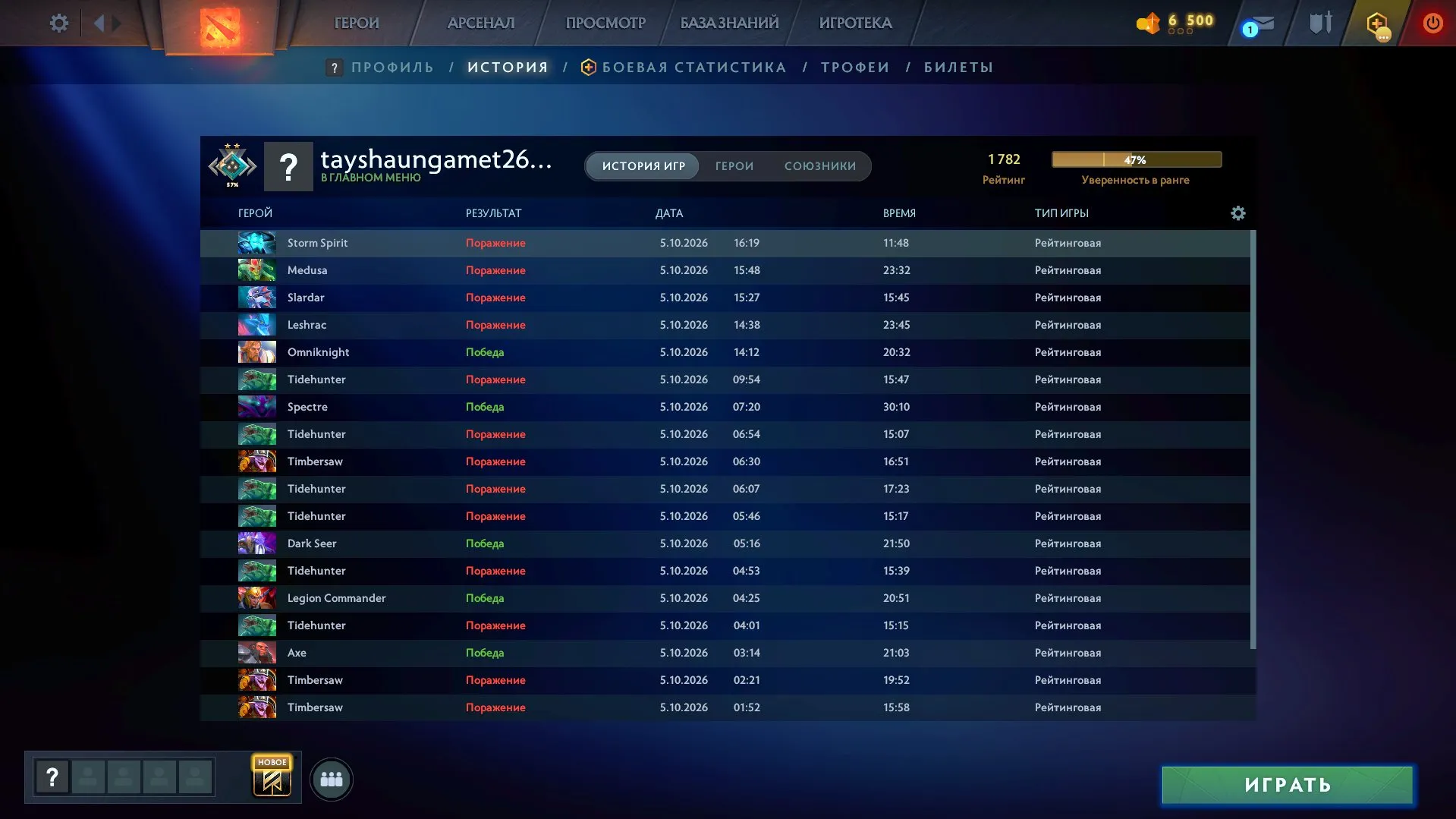Viewport: 1456px width, 819px height.
Task: Open match table column settings gear
Action: coord(1237,213)
